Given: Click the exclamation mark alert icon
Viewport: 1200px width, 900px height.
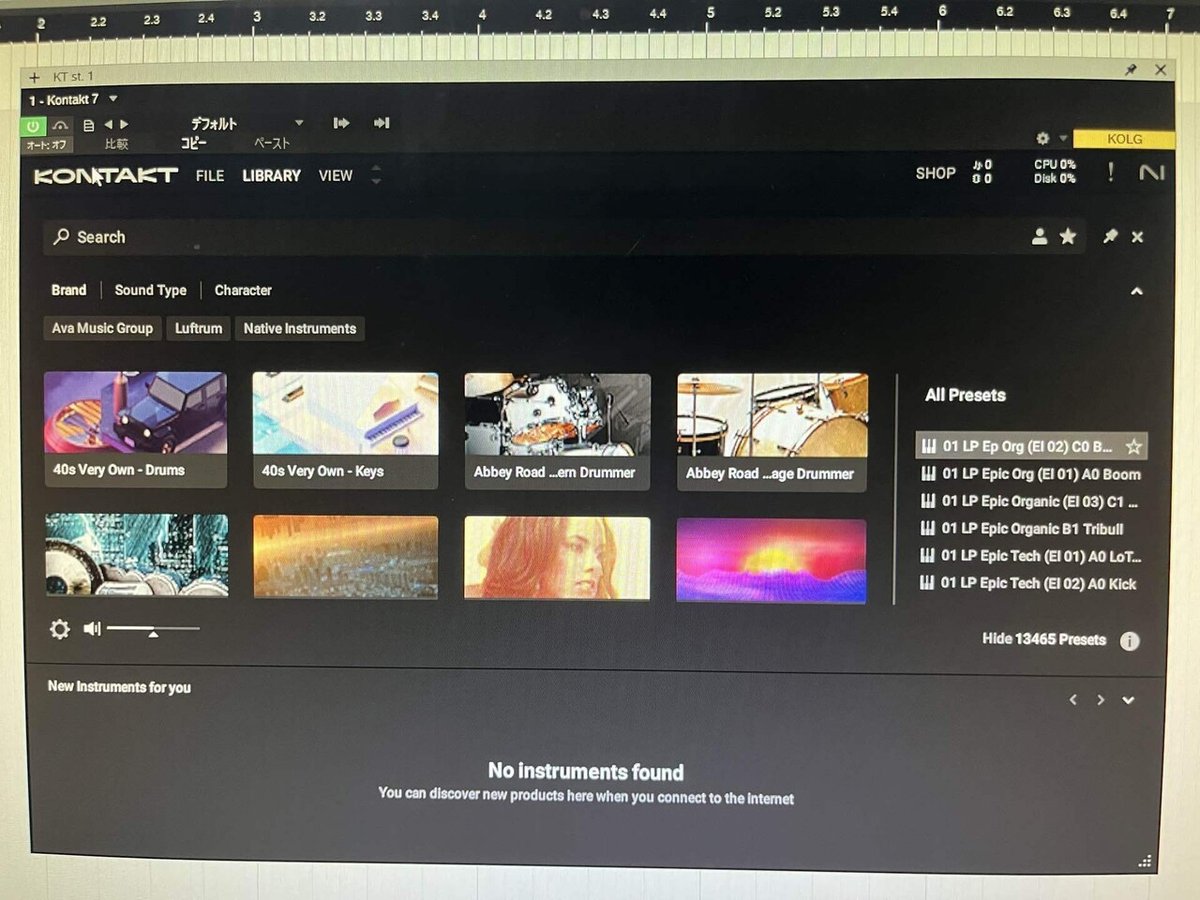Looking at the screenshot, I should (x=1110, y=172).
